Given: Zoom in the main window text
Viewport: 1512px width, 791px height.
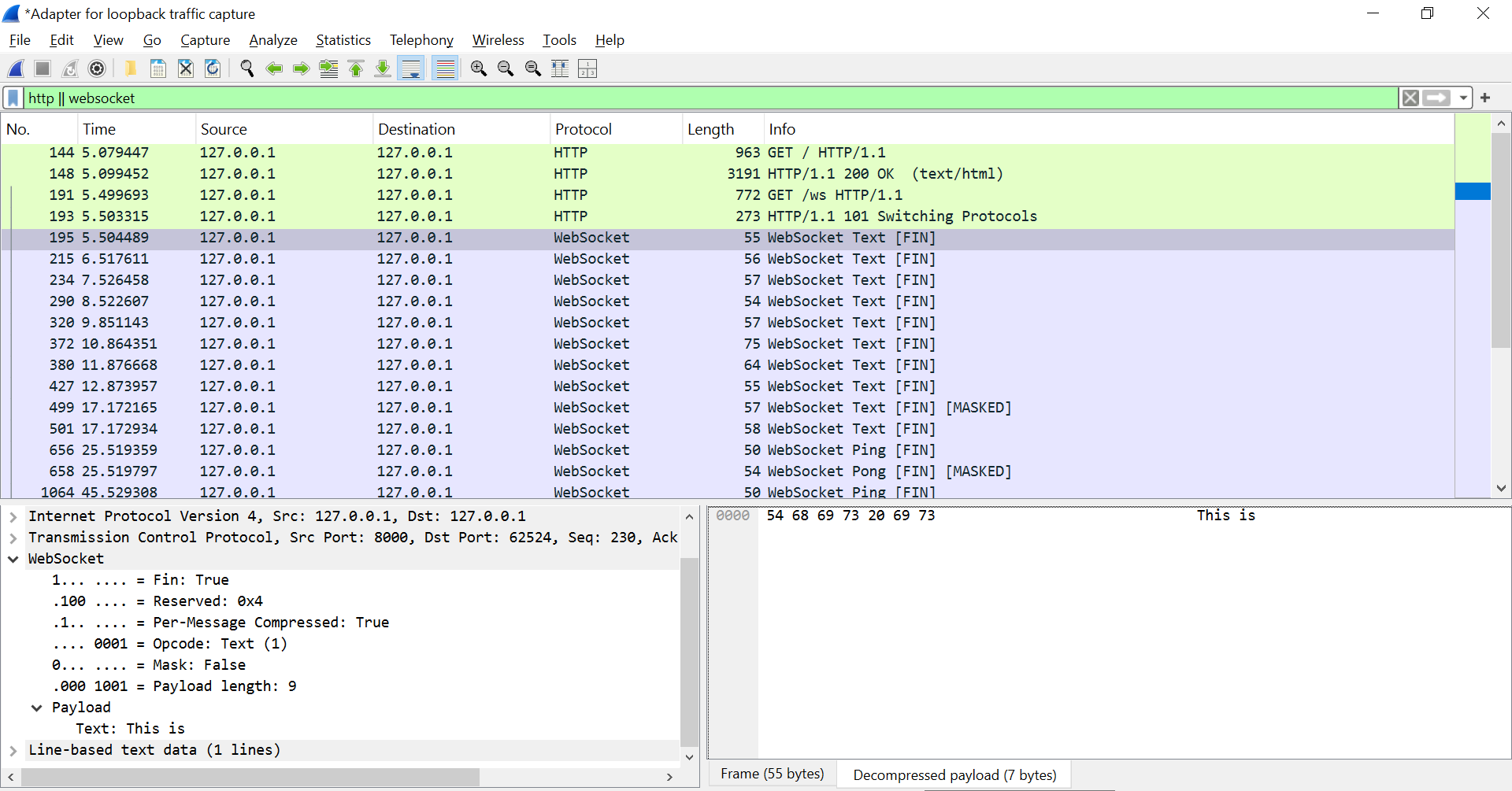Looking at the screenshot, I should coord(479,68).
